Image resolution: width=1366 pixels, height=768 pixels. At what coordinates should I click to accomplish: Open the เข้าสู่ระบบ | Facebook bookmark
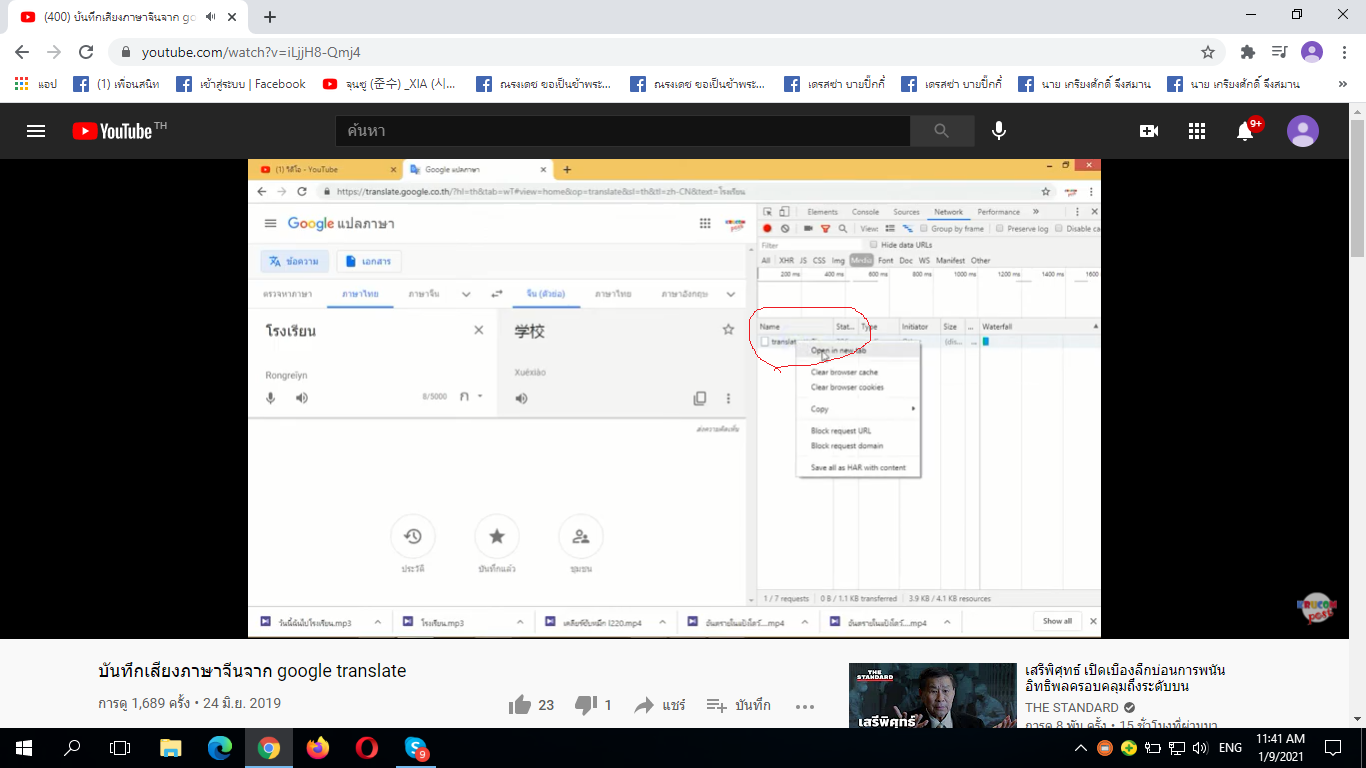(x=240, y=84)
